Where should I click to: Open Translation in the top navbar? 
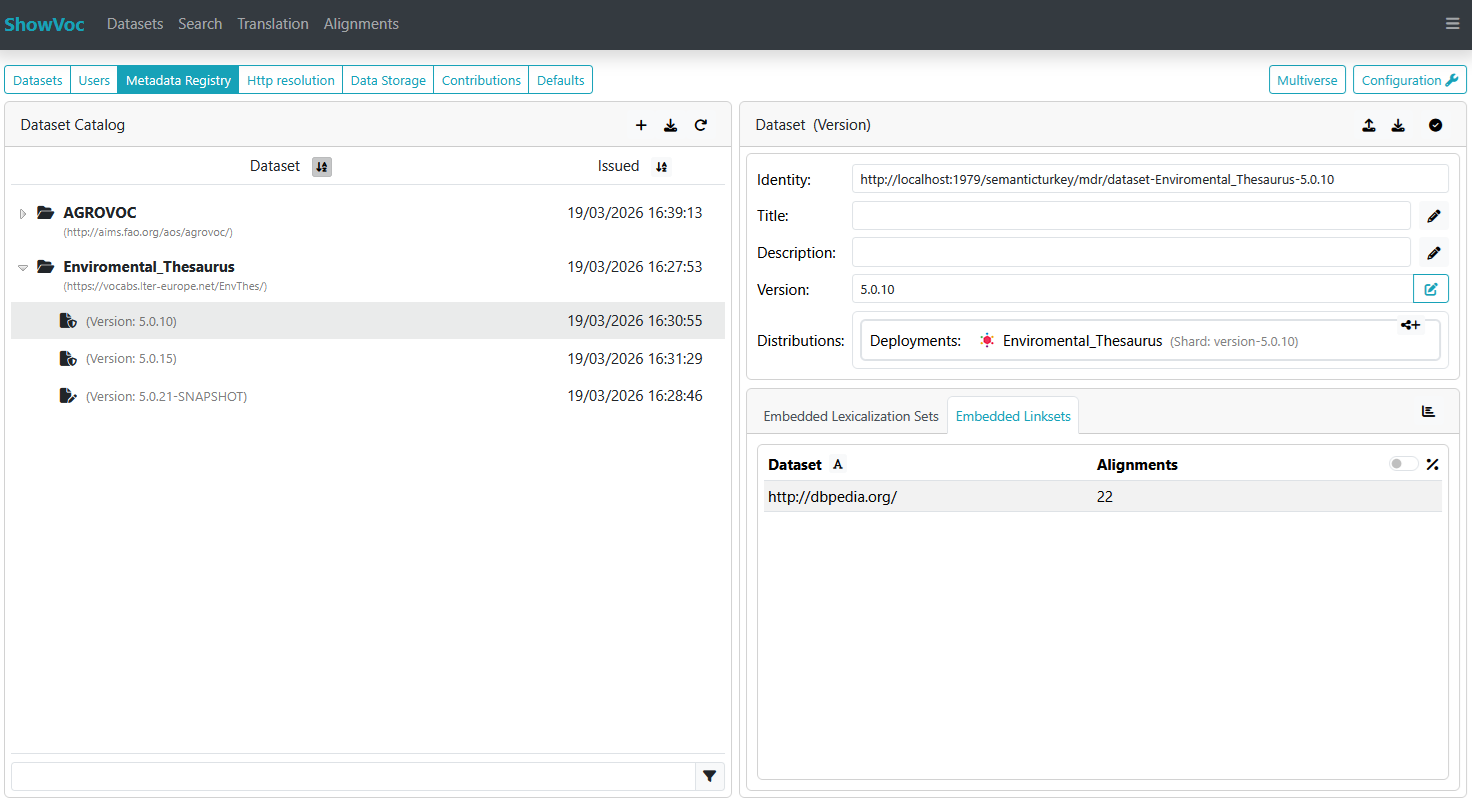click(273, 24)
